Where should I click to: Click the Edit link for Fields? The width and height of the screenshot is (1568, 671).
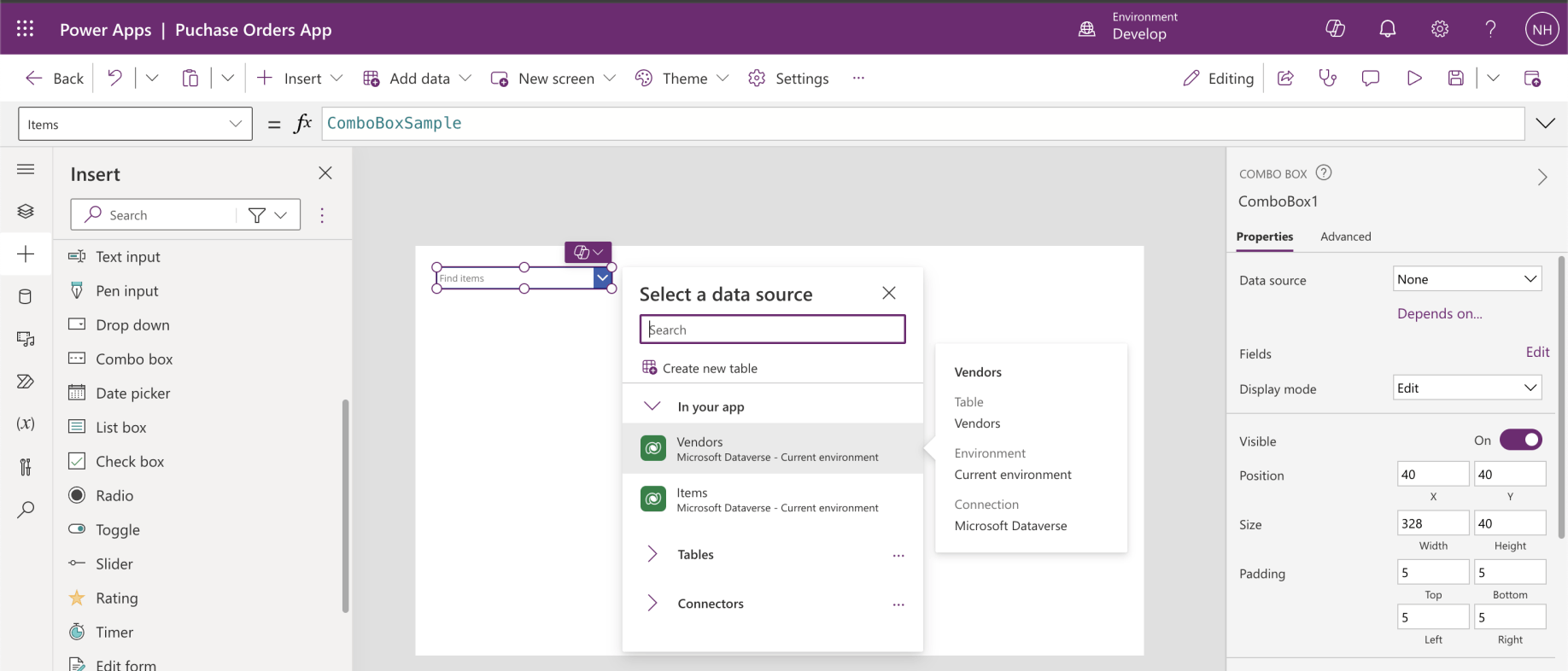pyautogui.click(x=1537, y=352)
